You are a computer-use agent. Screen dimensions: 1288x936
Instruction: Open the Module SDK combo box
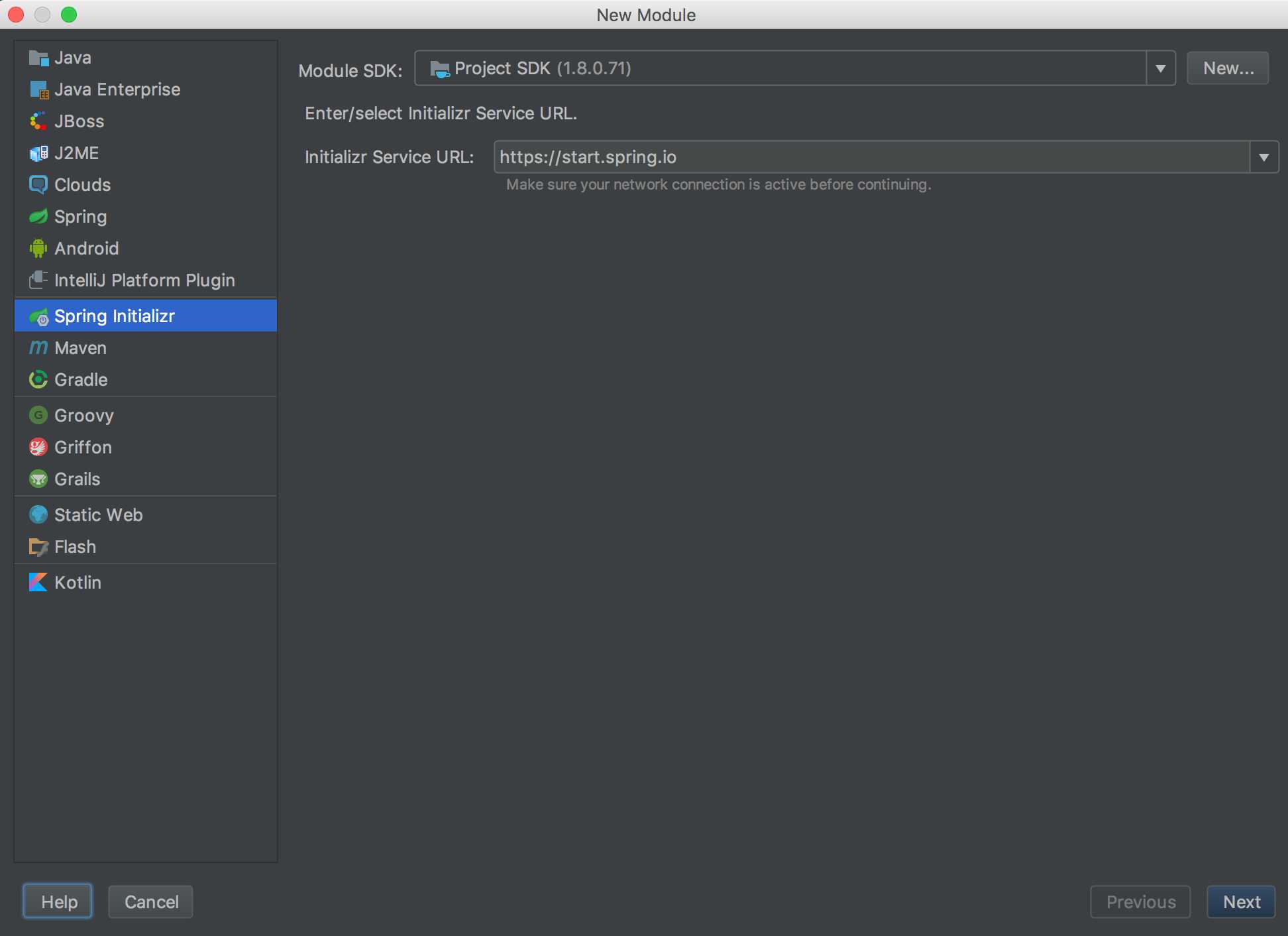pos(795,68)
